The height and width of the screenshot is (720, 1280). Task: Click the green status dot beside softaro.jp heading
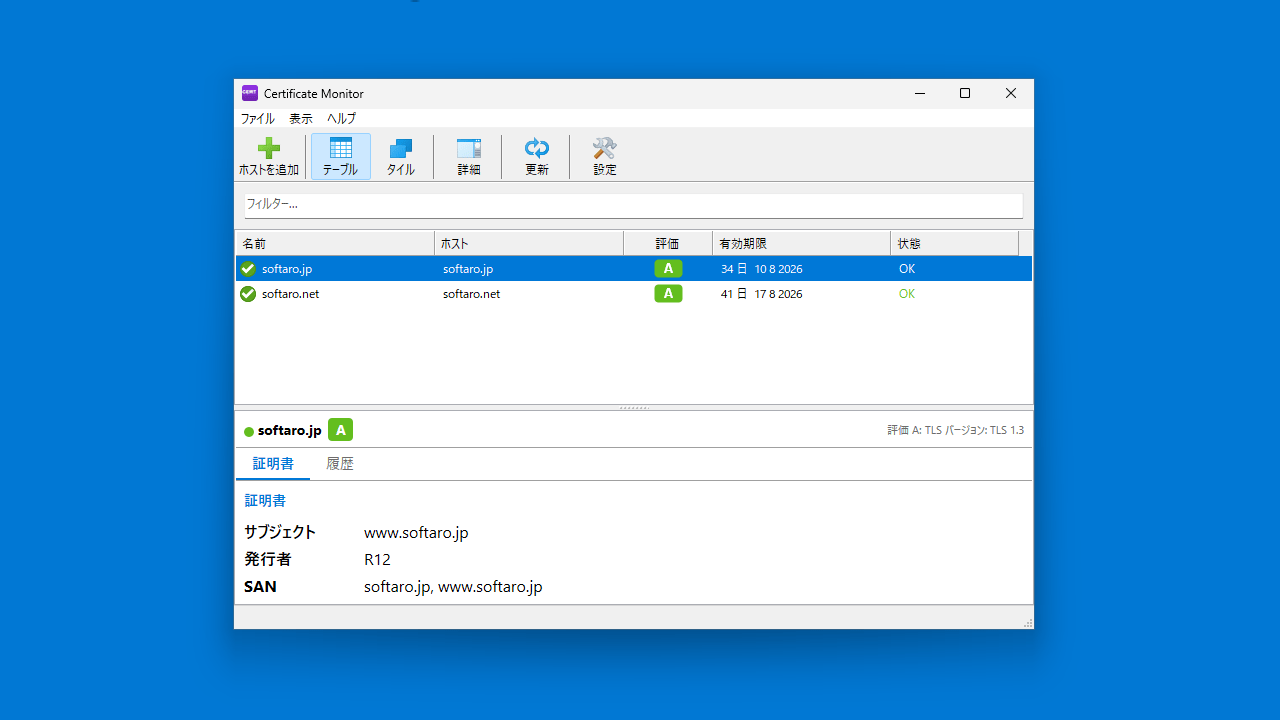[x=249, y=431]
